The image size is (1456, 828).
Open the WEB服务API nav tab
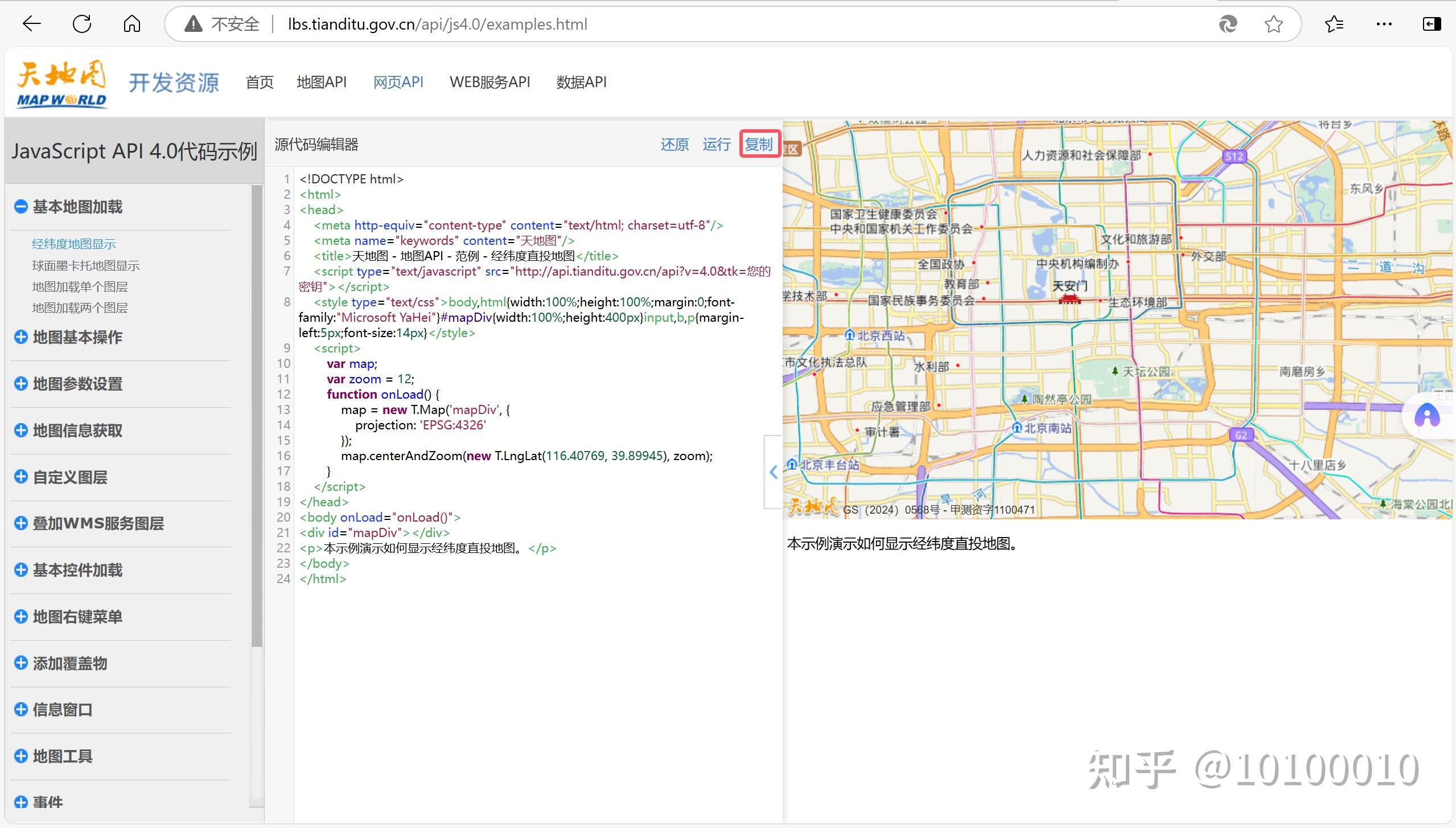tap(490, 82)
